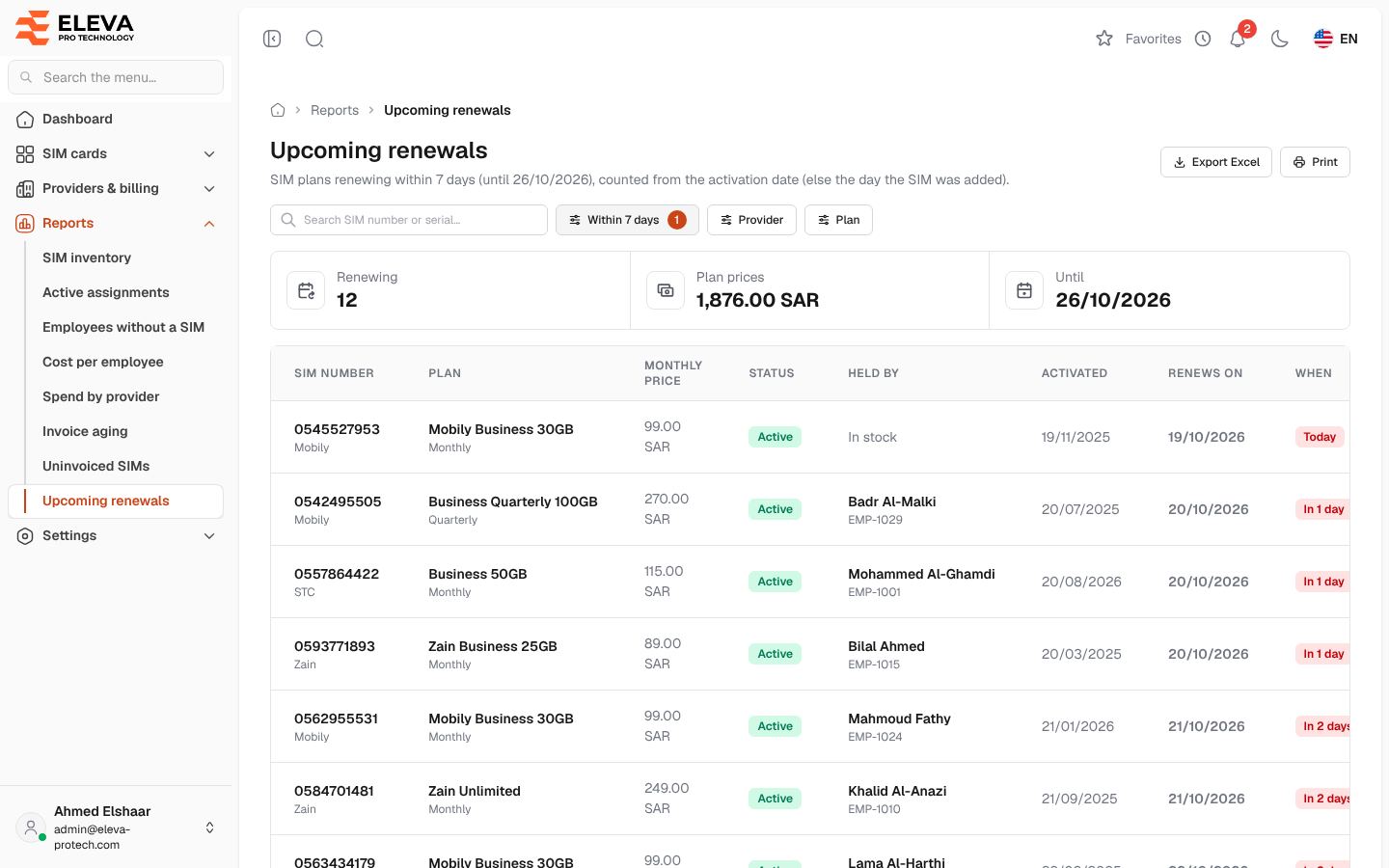Click the Until calendar card icon
1389x868 pixels.
[1024, 290]
